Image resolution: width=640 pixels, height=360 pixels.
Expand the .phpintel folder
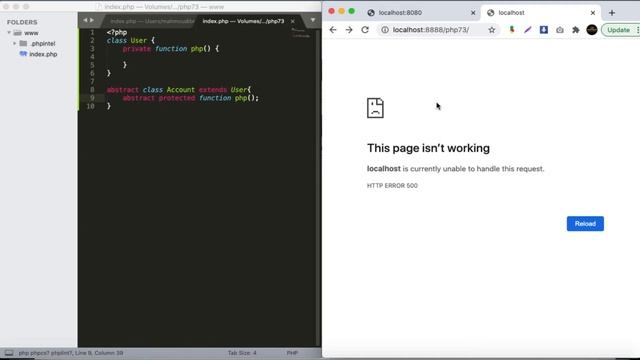[x=15, y=43]
